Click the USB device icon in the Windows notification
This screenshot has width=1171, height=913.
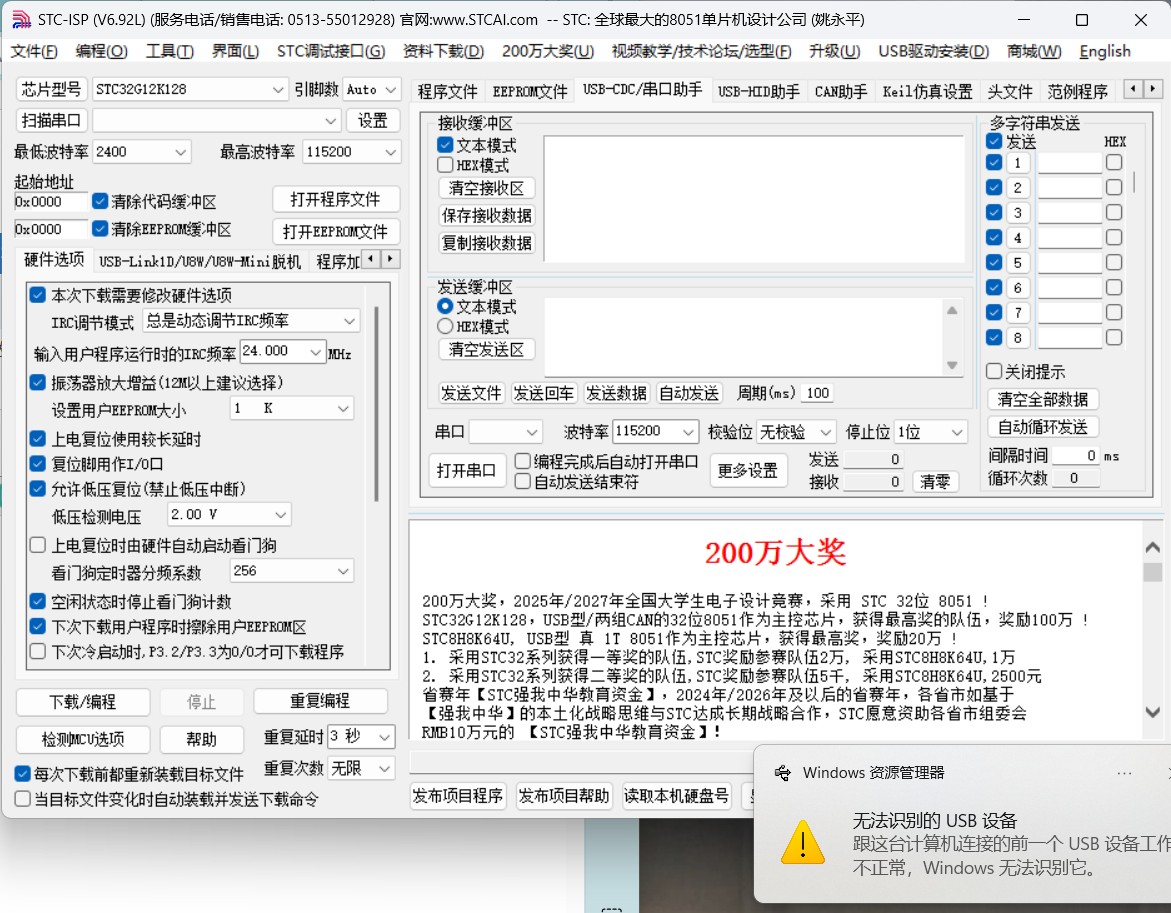point(783,773)
